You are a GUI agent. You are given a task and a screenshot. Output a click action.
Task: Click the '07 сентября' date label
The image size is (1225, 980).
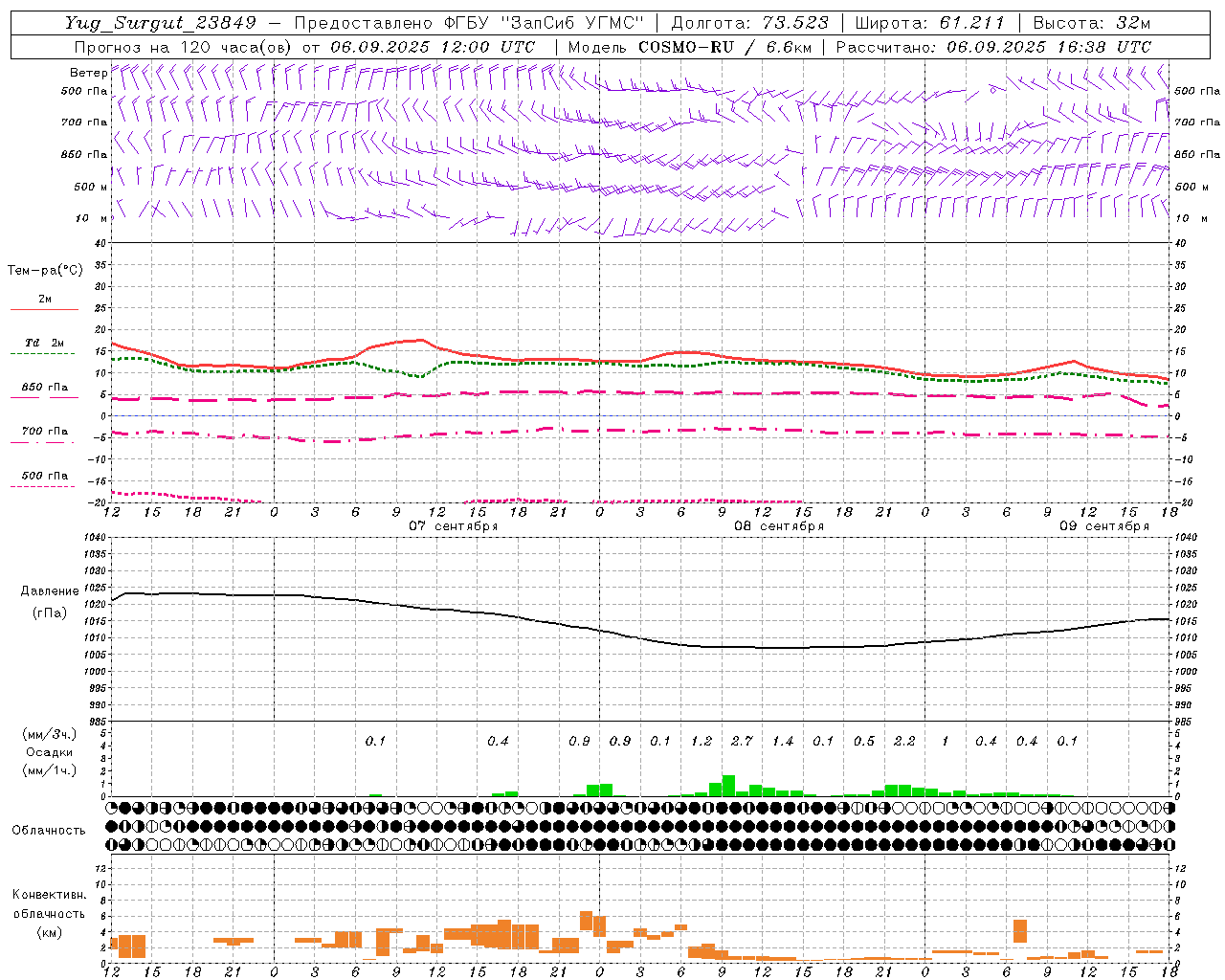(x=454, y=526)
